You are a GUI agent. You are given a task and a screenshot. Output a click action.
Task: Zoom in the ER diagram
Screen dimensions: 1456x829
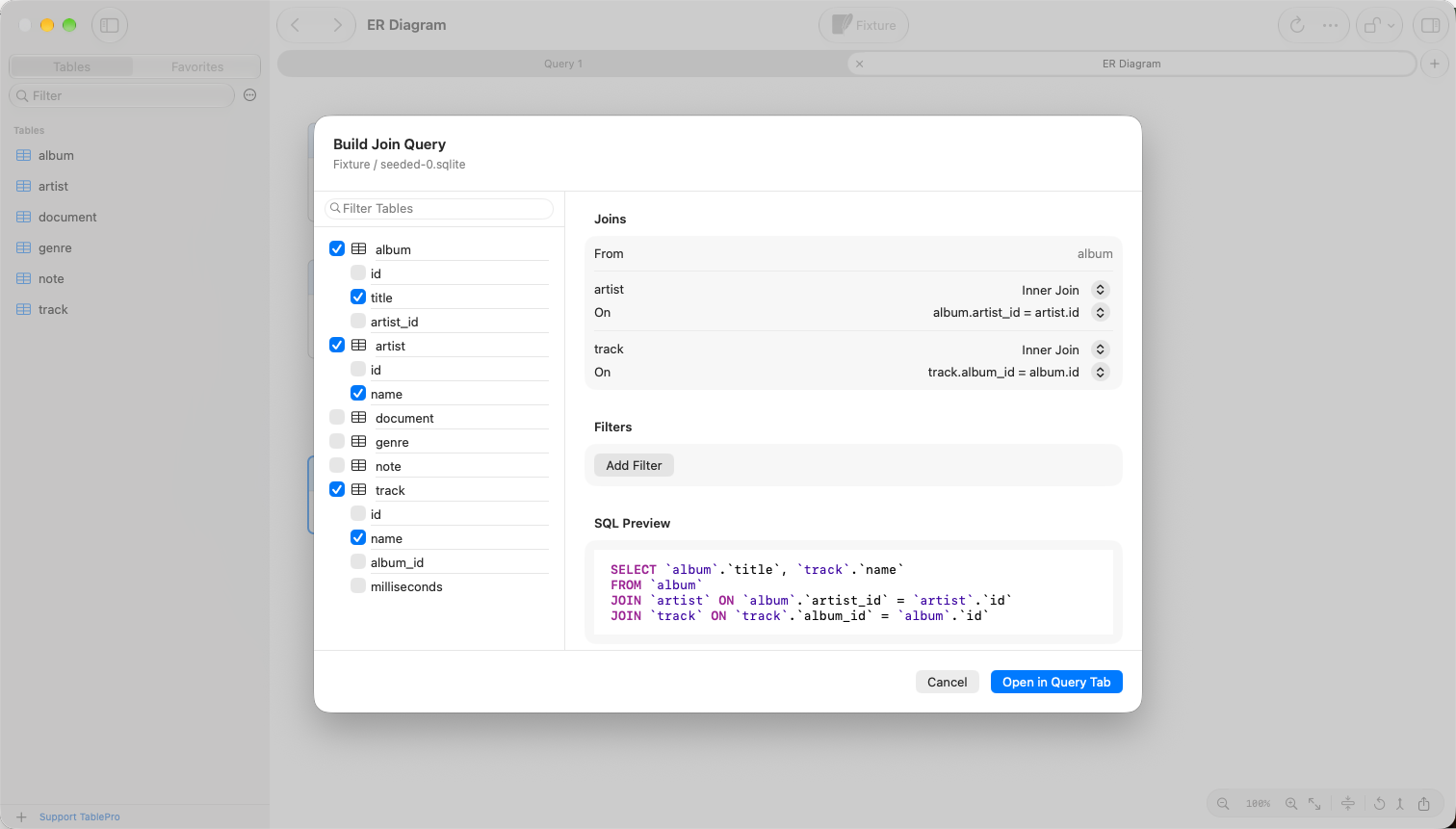[1291, 803]
